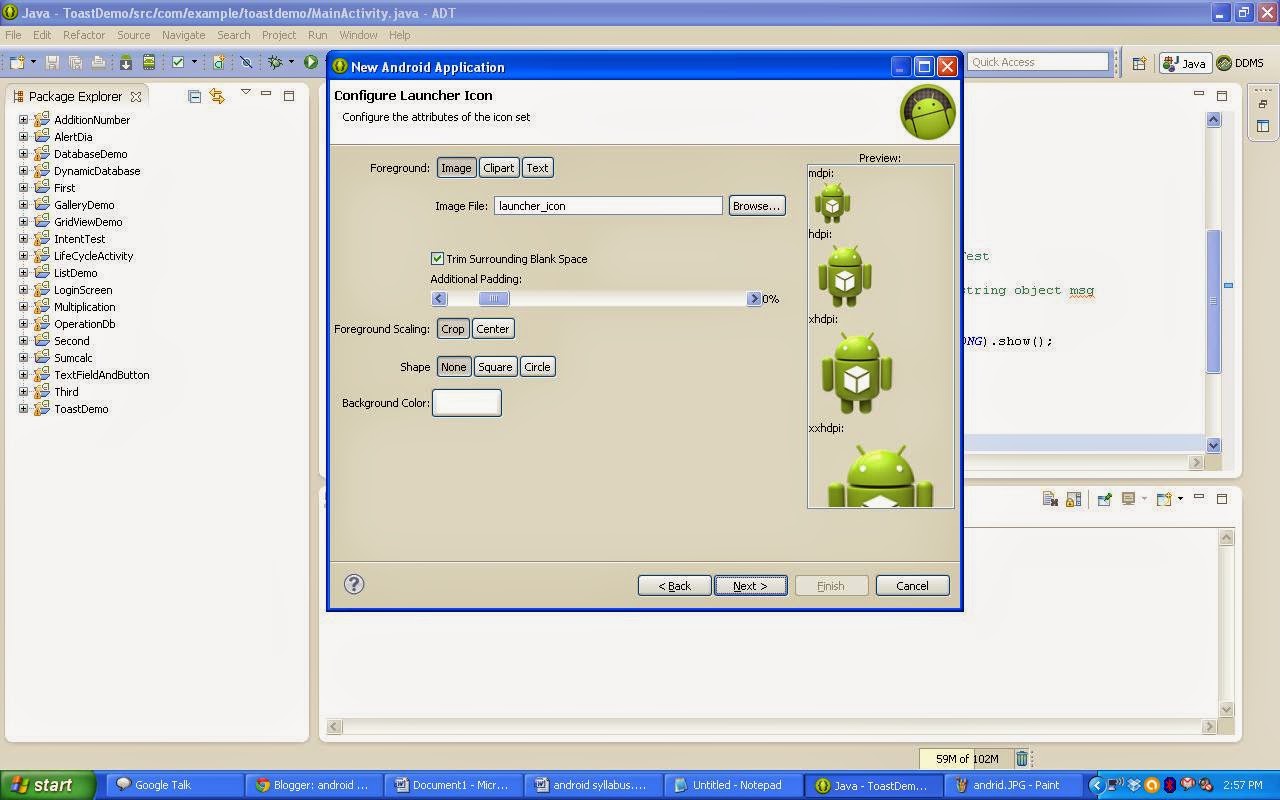1280x800 pixels.
Task: Select Text as the foreground type
Action: point(537,168)
